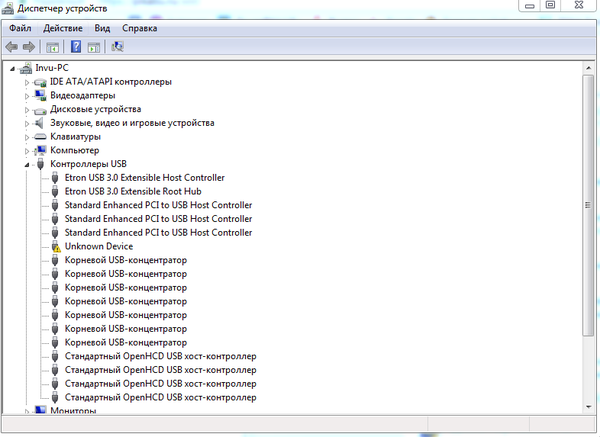This screenshot has height=437, width=600.
Task: Minimize the Диспетчер устройств window
Action: point(530,5)
